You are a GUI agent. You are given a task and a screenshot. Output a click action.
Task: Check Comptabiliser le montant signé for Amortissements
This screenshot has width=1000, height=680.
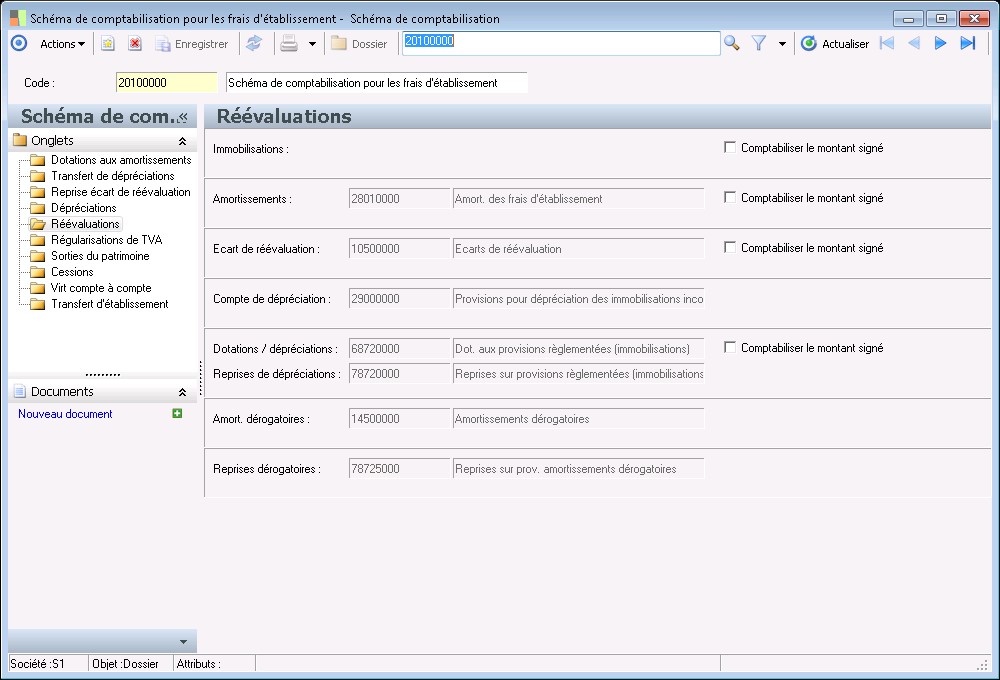730,197
